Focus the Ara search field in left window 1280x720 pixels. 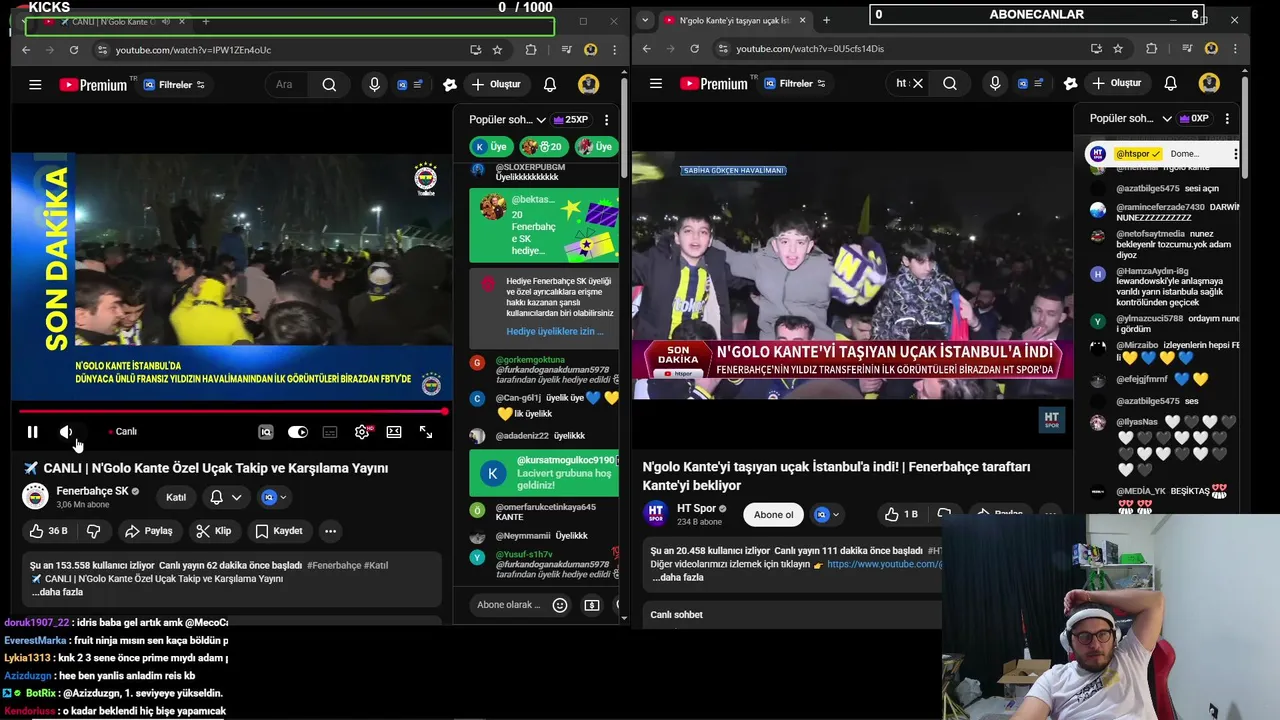point(288,85)
